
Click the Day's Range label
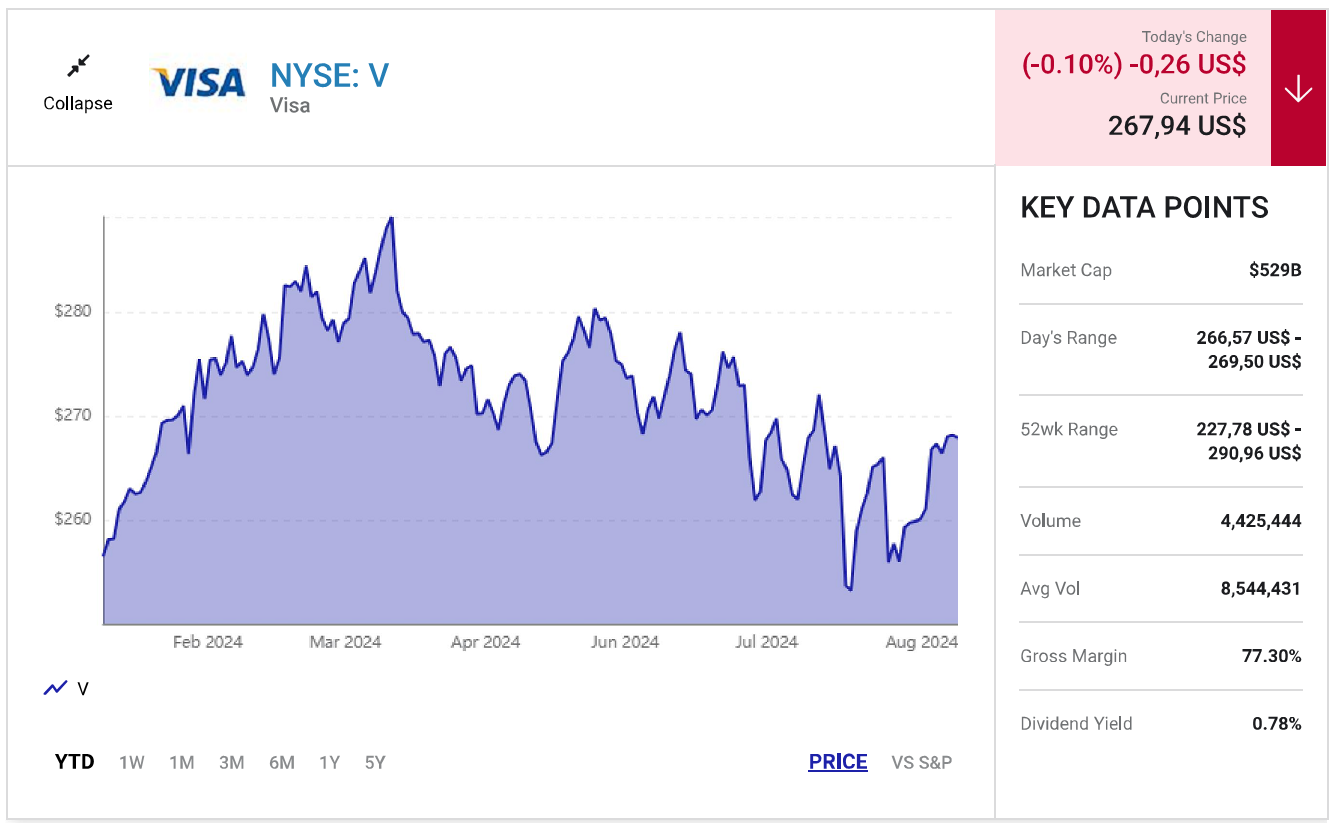click(x=1068, y=338)
